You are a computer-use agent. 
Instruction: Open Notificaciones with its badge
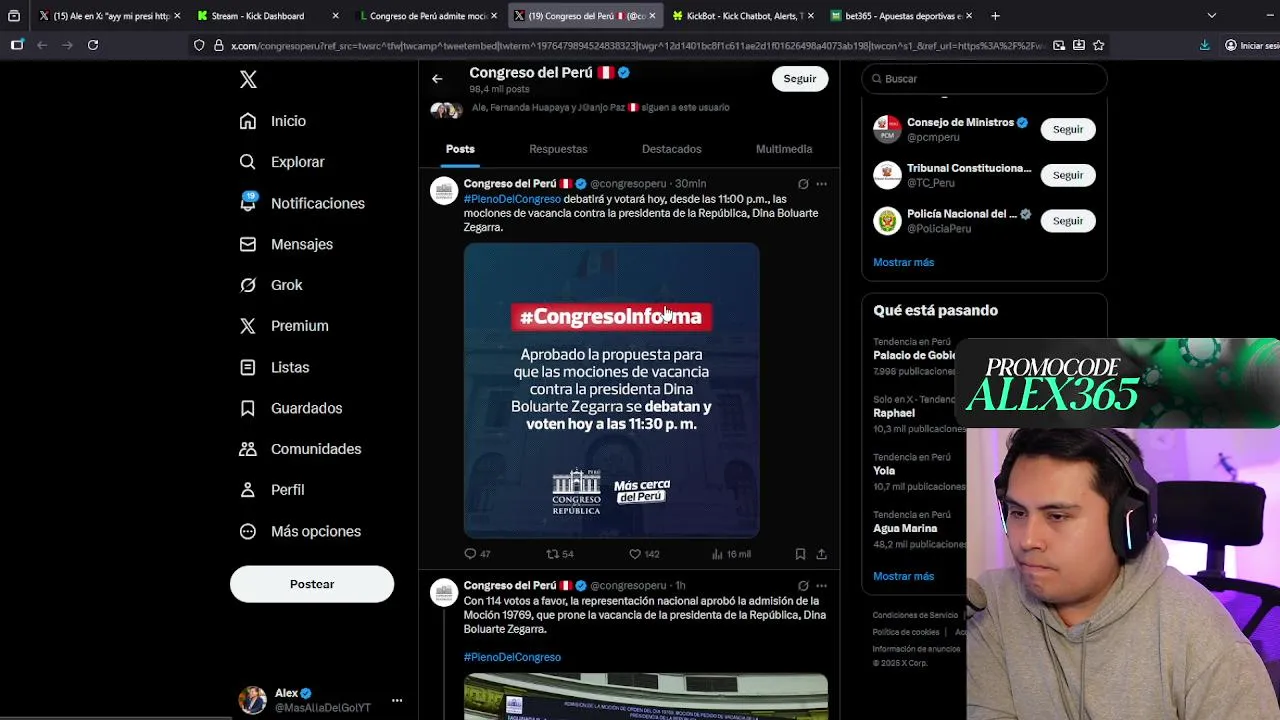(302, 203)
